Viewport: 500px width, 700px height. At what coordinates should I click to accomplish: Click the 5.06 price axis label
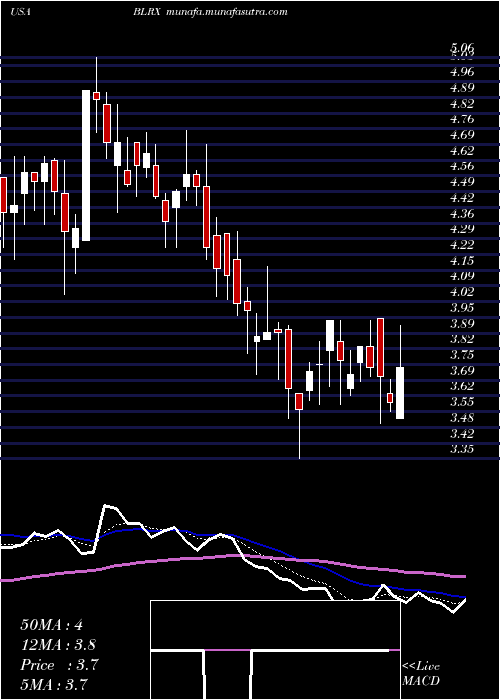pos(462,48)
